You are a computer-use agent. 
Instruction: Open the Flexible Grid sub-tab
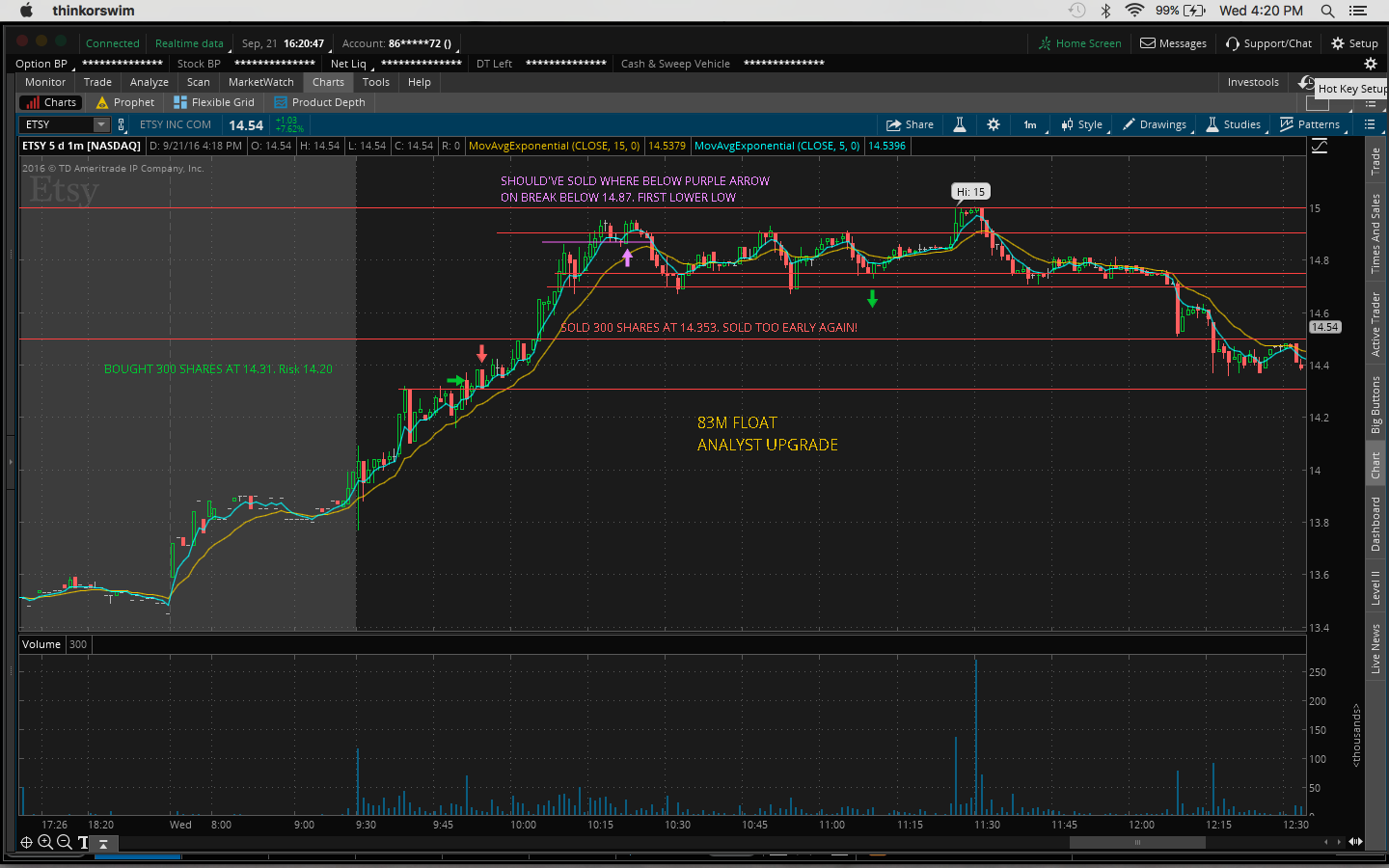pyautogui.click(x=213, y=102)
